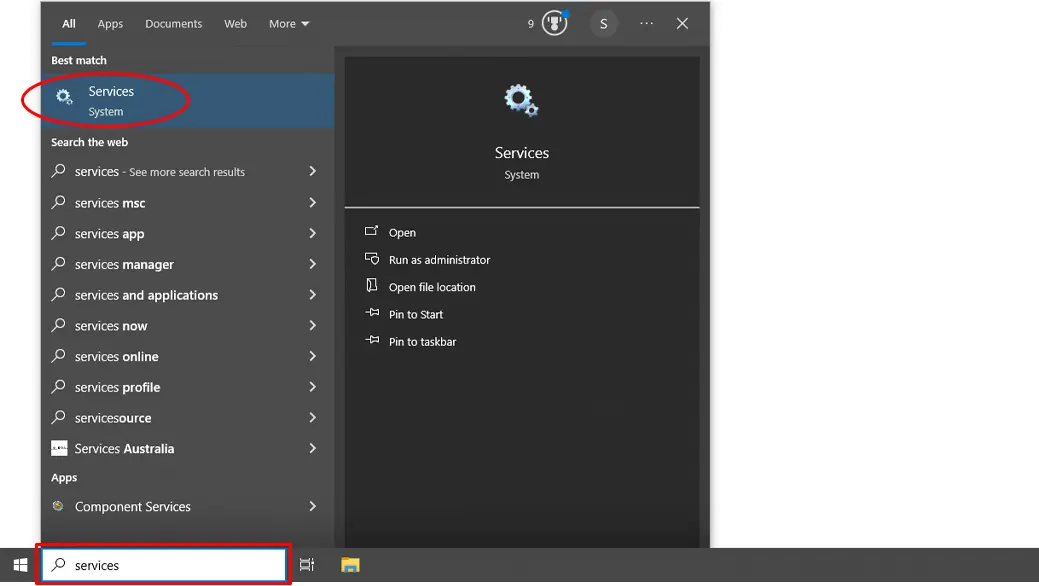The image size is (1039, 586).
Task: Open the user account avatar labeled S
Action: point(603,24)
